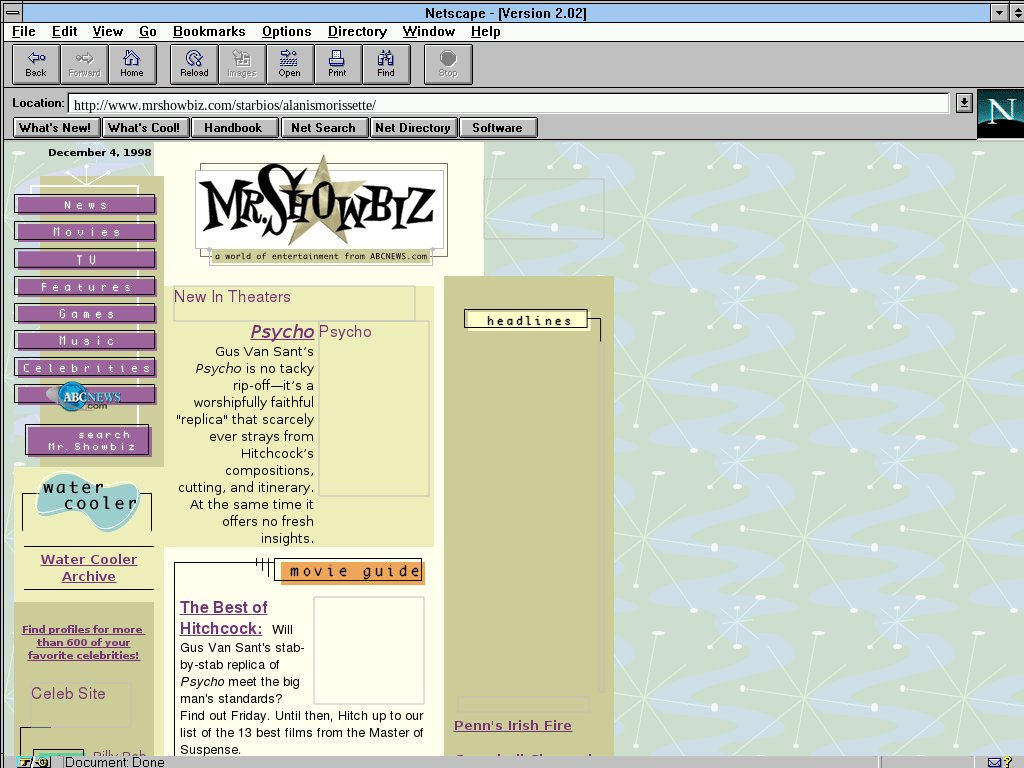Follow the Water Cooler Archive link
The image size is (1024, 768).
[88, 568]
